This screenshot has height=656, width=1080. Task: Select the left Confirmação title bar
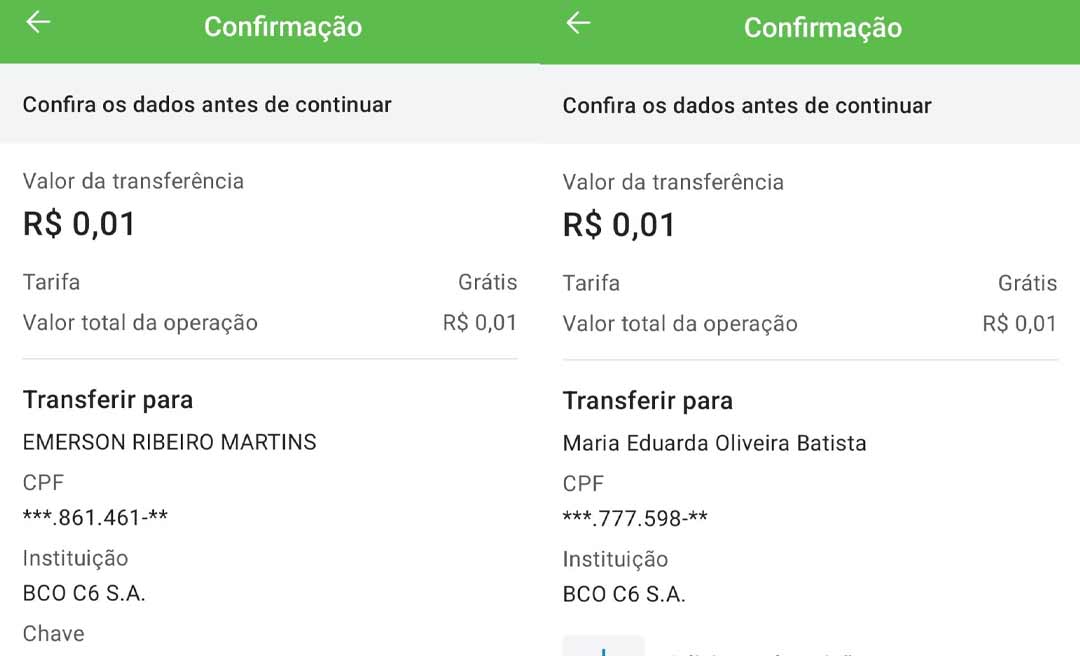(282, 27)
